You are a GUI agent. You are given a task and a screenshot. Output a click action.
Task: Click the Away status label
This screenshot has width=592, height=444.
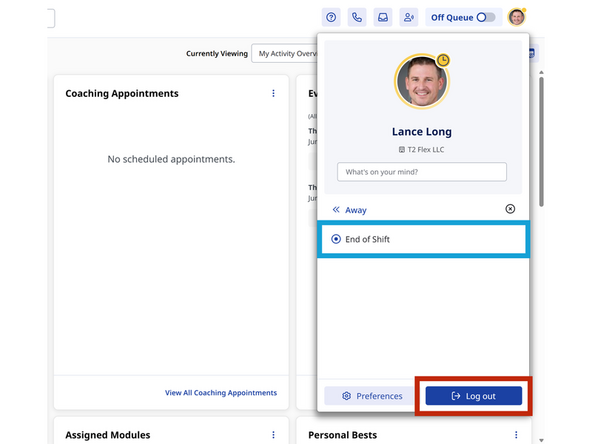[356, 210]
